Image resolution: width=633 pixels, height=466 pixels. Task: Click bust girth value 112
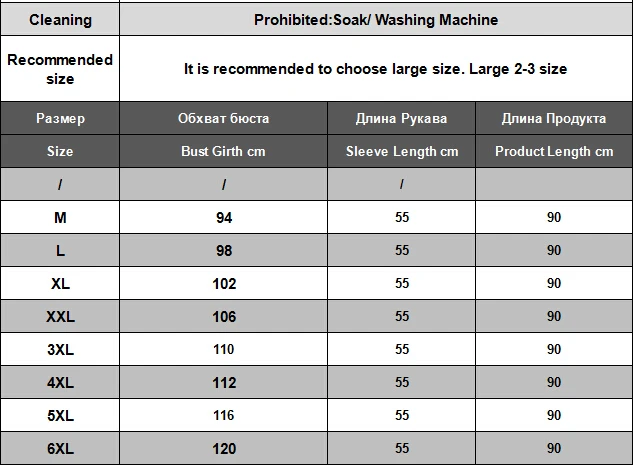(x=224, y=382)
